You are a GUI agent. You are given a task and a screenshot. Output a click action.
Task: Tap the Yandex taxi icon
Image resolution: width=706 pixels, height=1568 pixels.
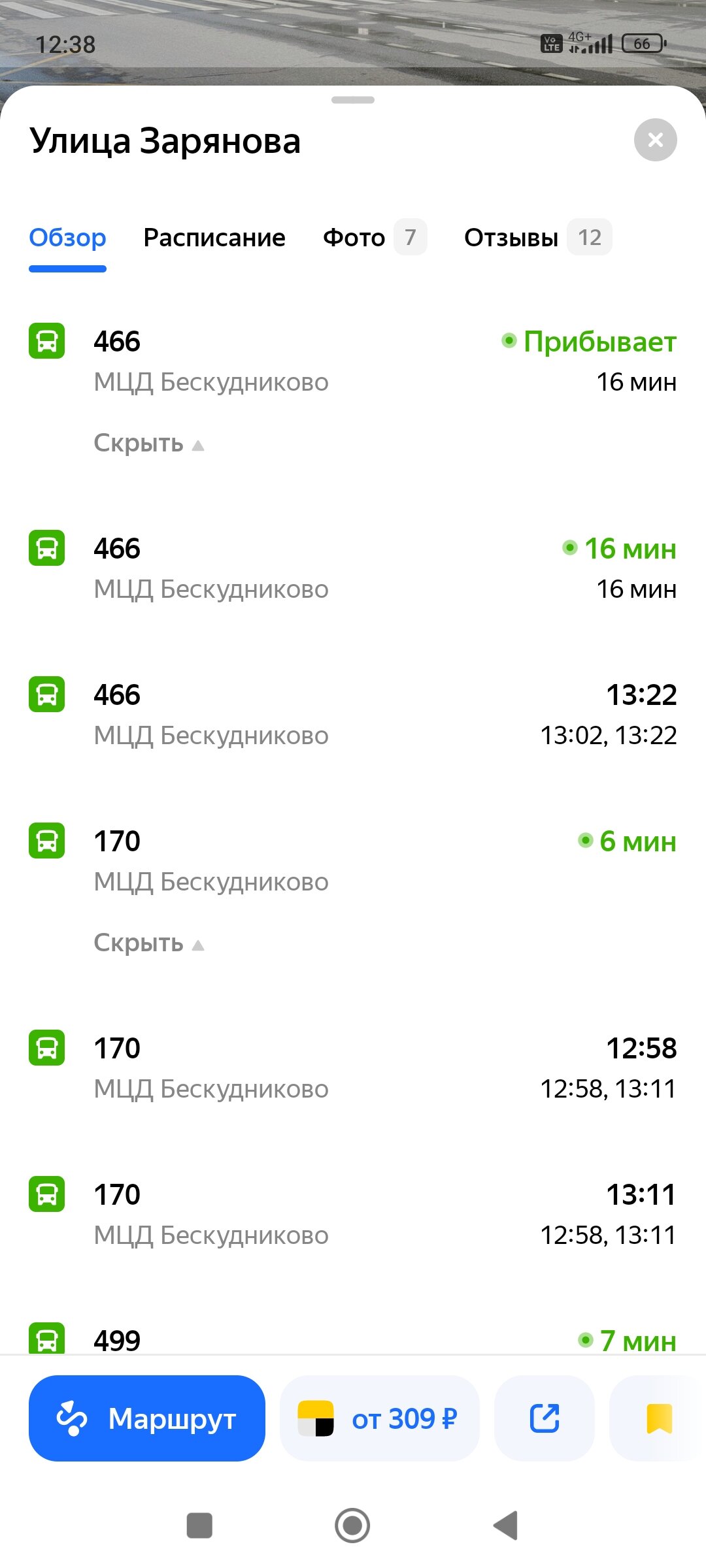coord(316,1418)
